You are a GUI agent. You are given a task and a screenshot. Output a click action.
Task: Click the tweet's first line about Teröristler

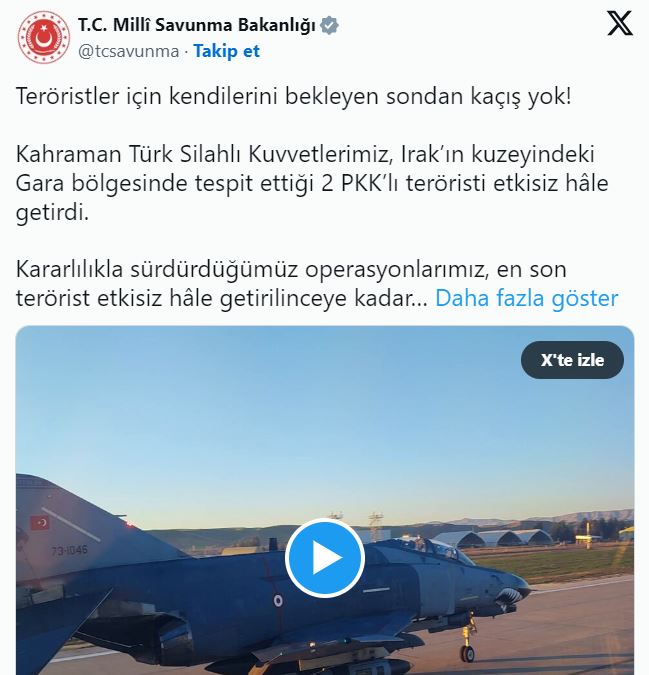coord(294,96)
